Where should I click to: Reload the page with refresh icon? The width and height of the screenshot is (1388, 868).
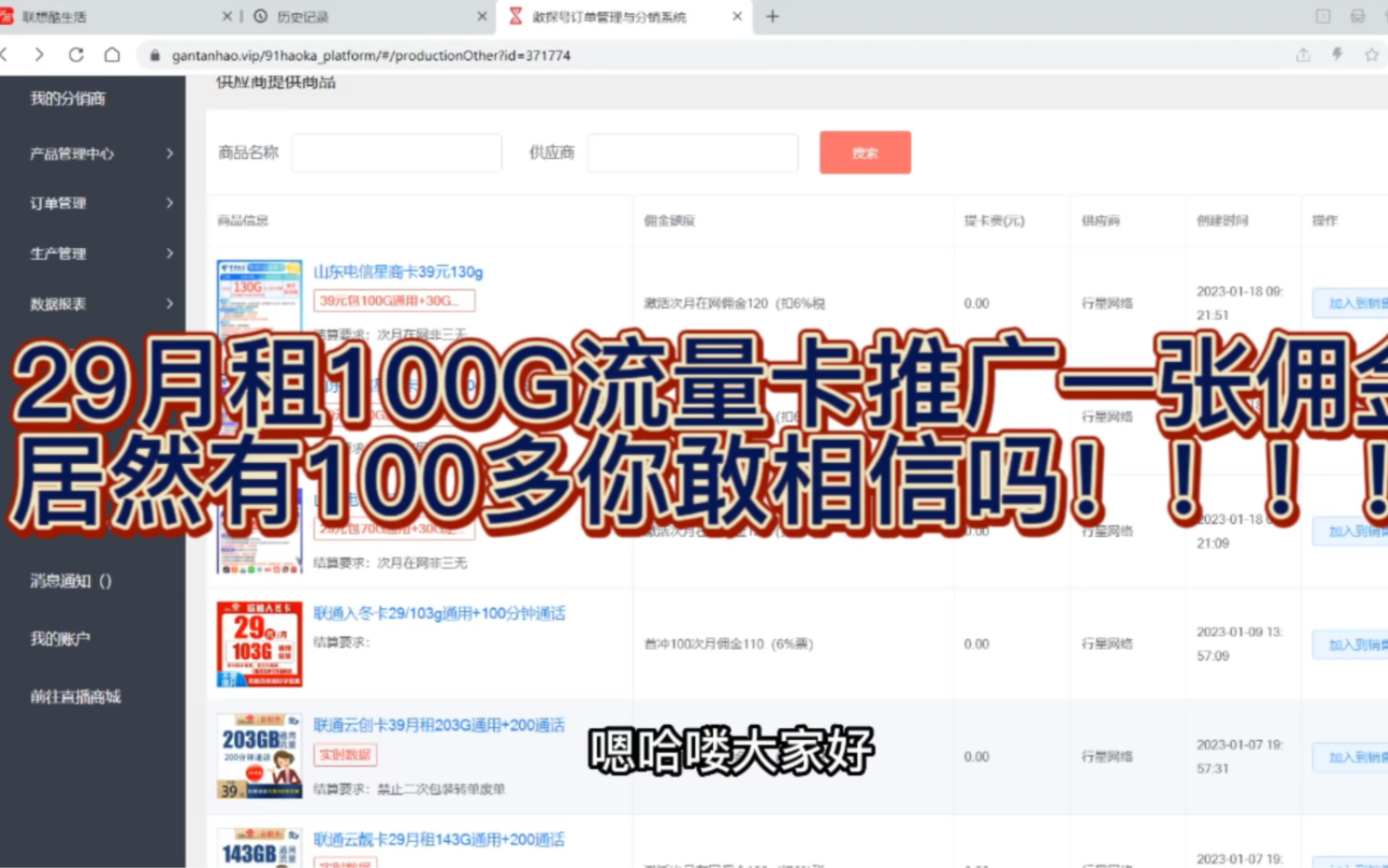(76, 55)
